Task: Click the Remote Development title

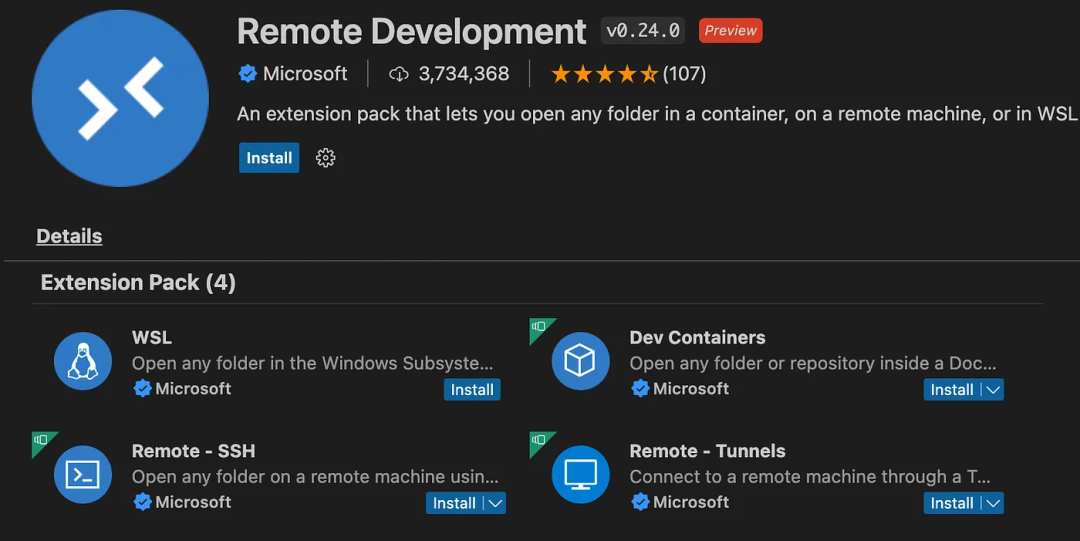Action: pos(411,31)
